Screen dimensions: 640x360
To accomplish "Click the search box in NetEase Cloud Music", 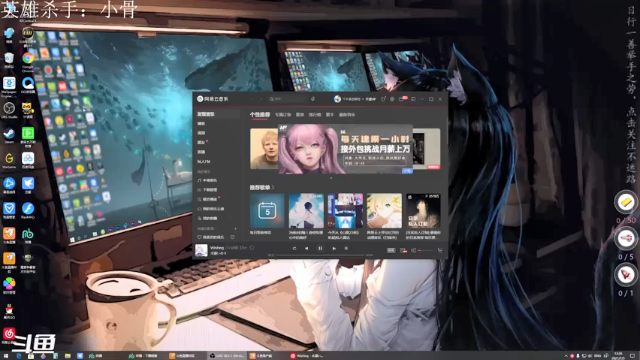I will click(x=287, y=99).
